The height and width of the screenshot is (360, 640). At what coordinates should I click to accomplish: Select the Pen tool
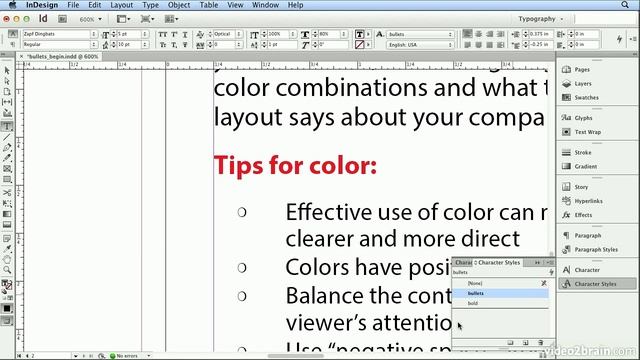pos(7,147)
